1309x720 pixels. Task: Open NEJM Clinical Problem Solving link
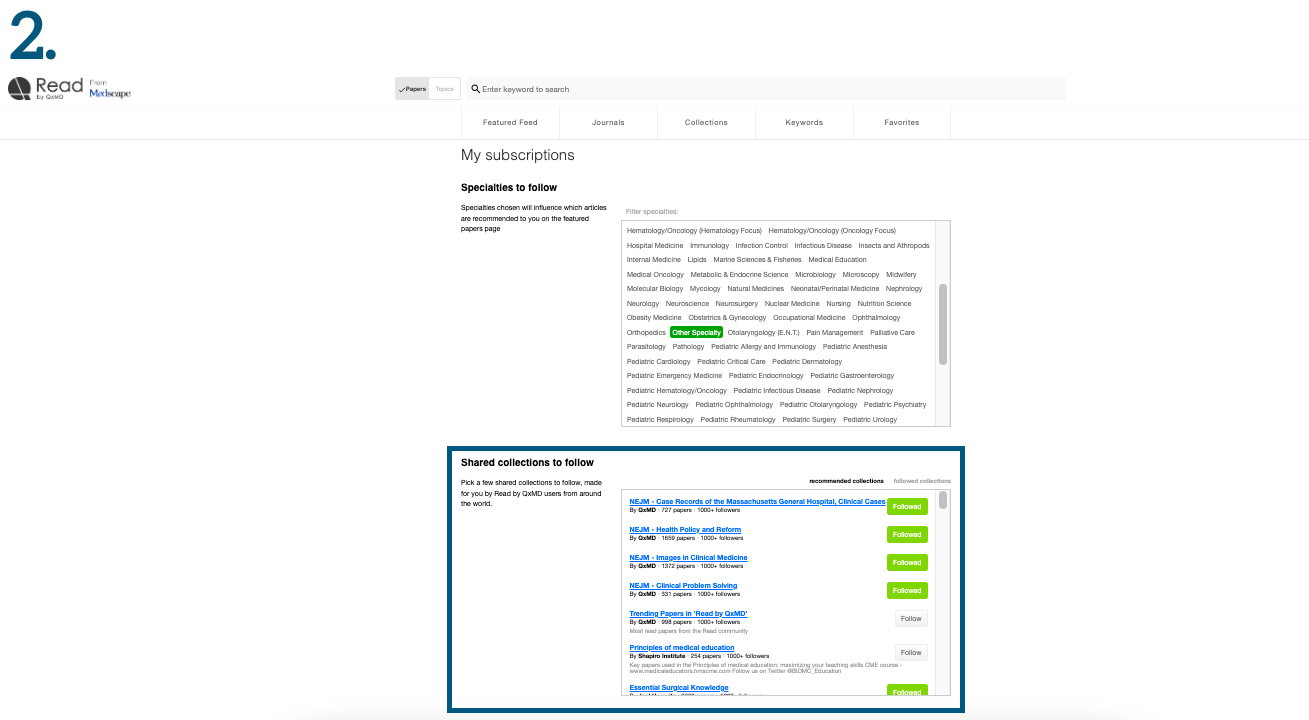point(683,586)
